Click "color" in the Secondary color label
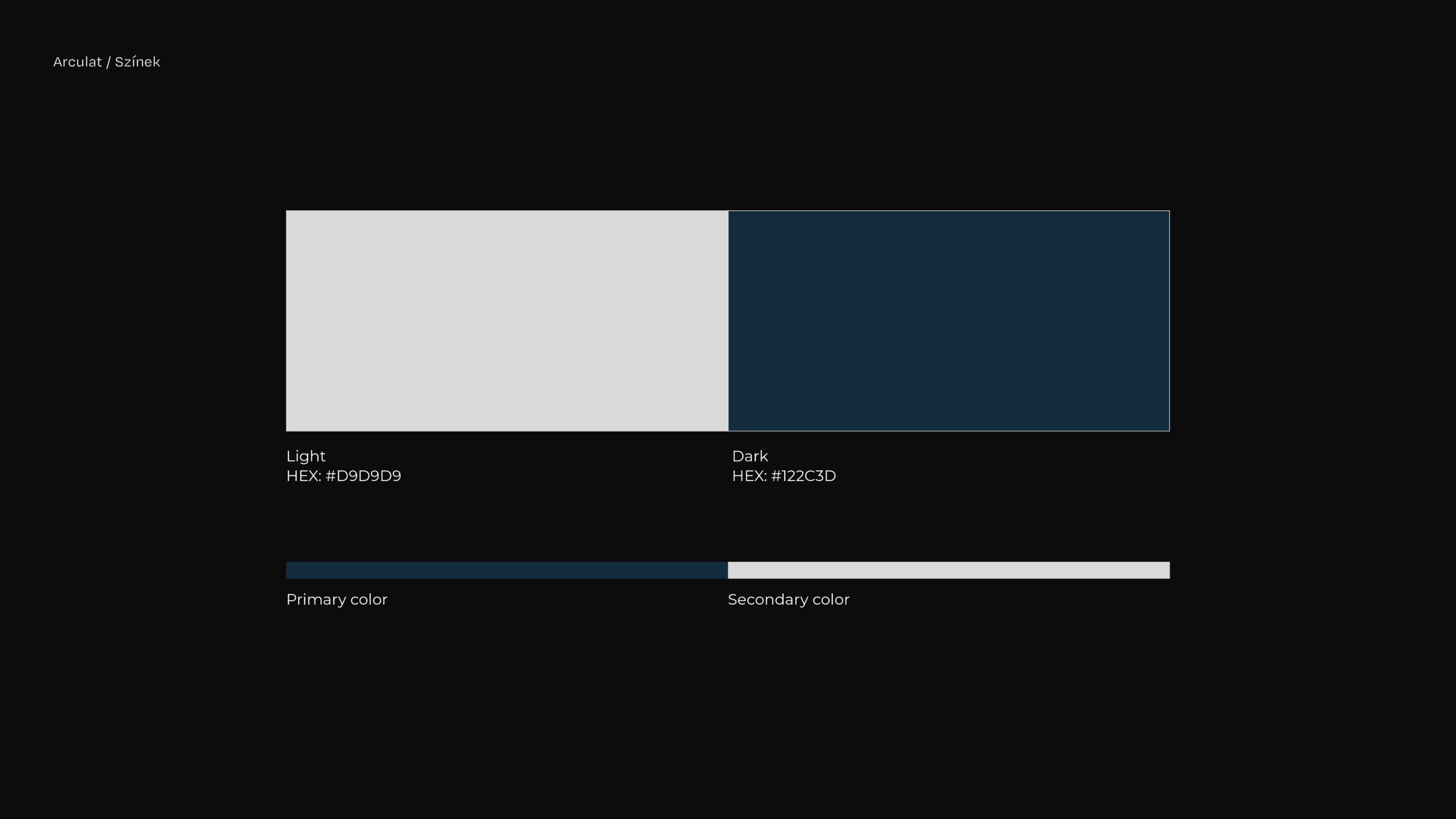This screenshot has height=819, width=1456. [831, 600]
